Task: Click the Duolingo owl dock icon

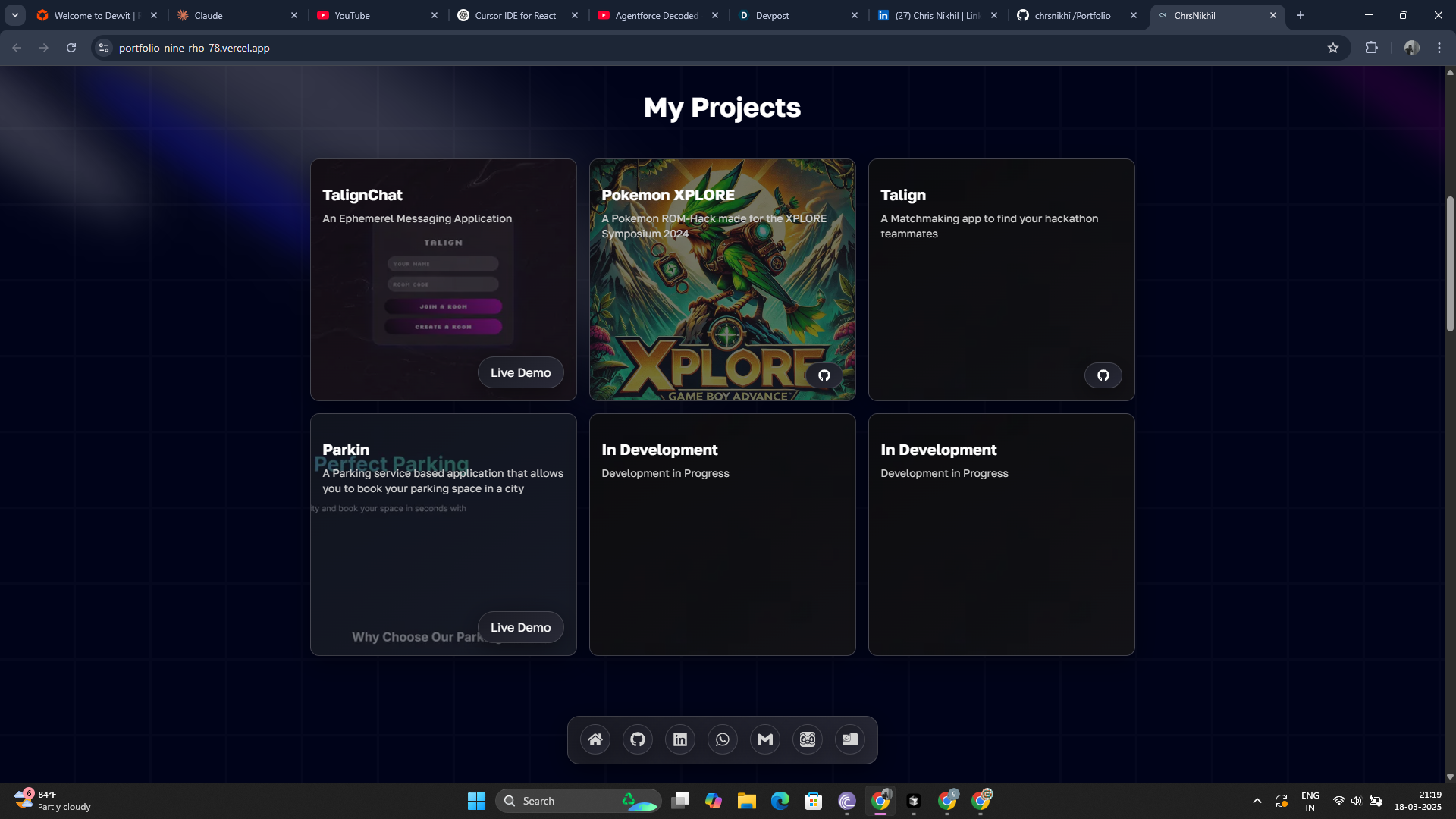Action: (x=808, y=739)
